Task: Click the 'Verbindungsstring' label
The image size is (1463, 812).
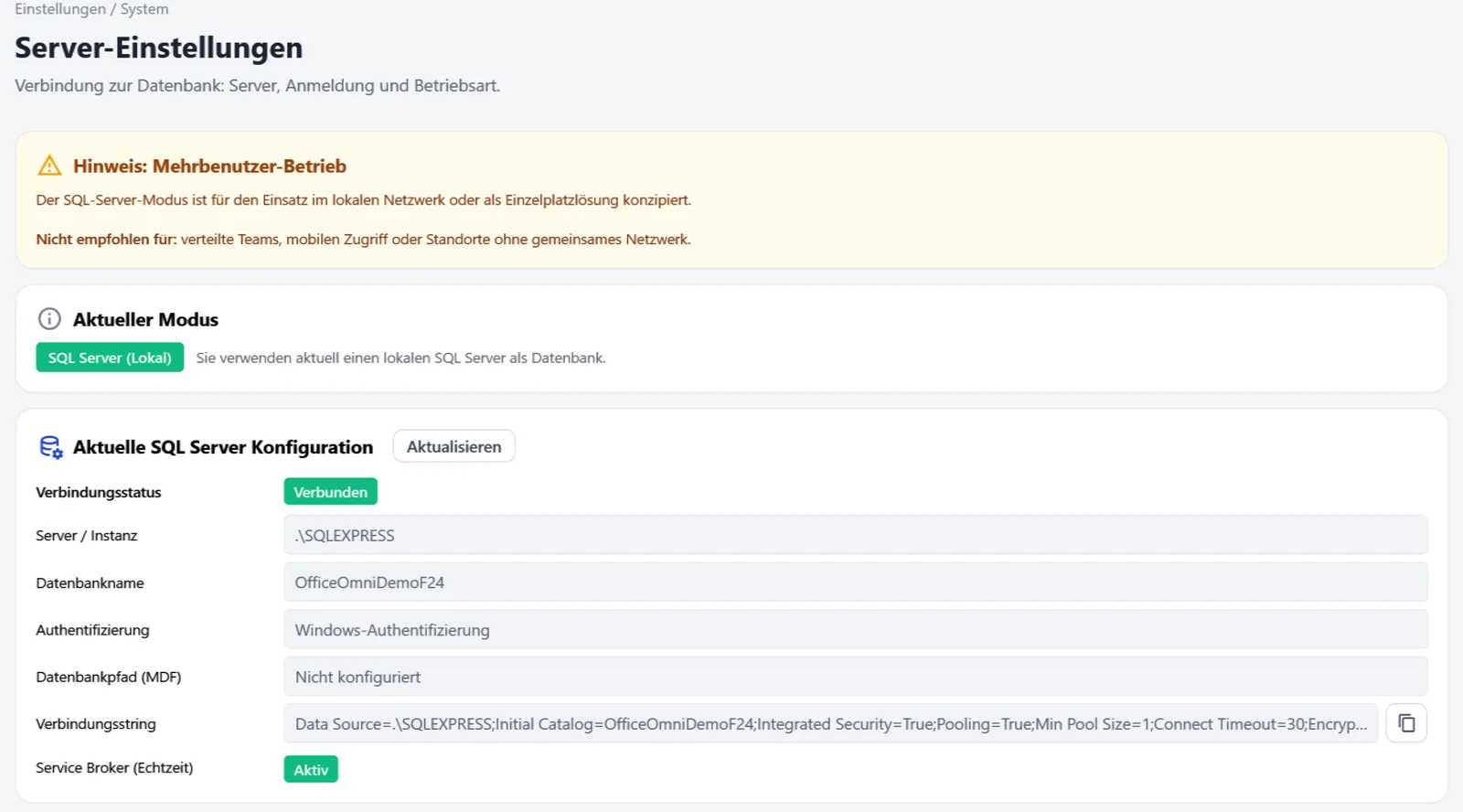Action: (96, 723)
